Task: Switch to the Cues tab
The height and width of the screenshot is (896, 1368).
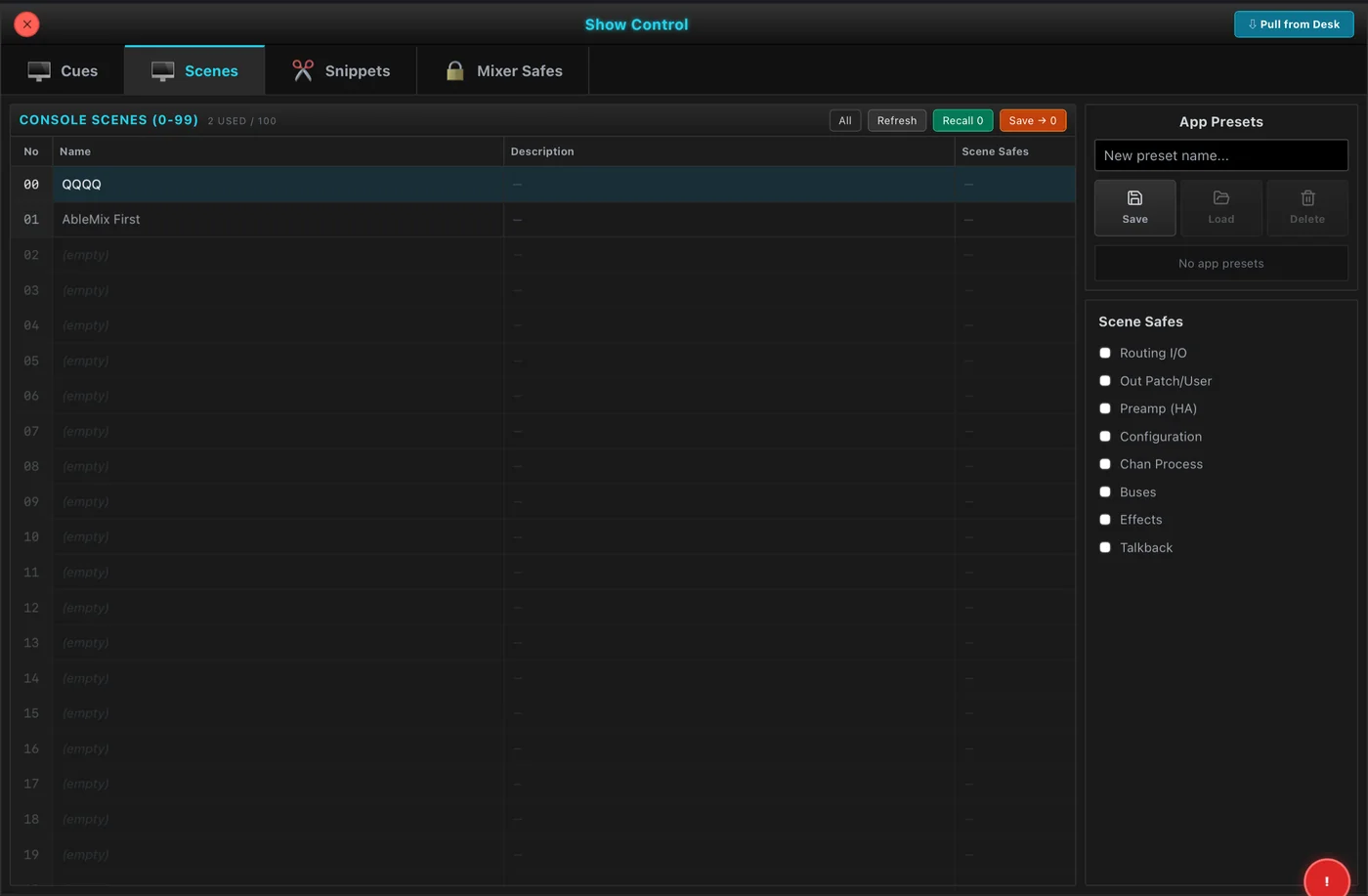Action: [x=63, y=70]
